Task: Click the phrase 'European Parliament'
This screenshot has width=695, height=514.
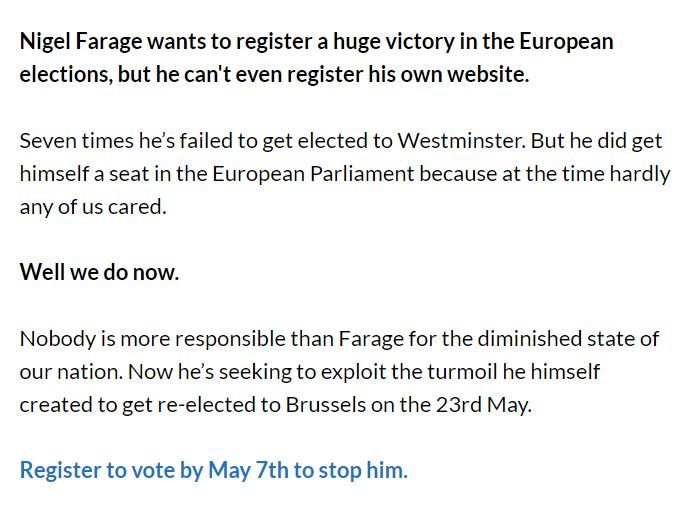Action: tap(313, 174)
